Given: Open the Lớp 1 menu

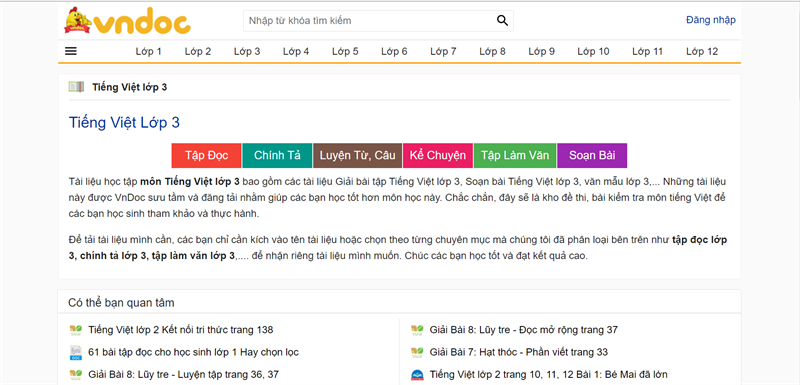Looking at the screenshot, I should [x=148, y=51].
